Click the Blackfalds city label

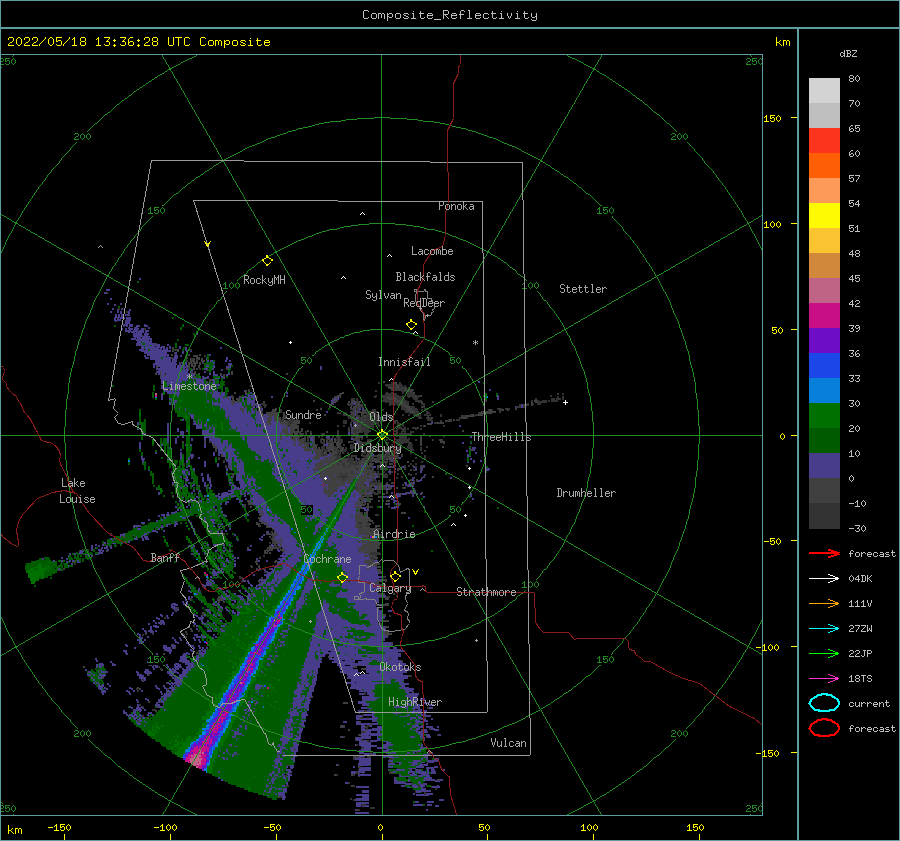pos(425,277)
